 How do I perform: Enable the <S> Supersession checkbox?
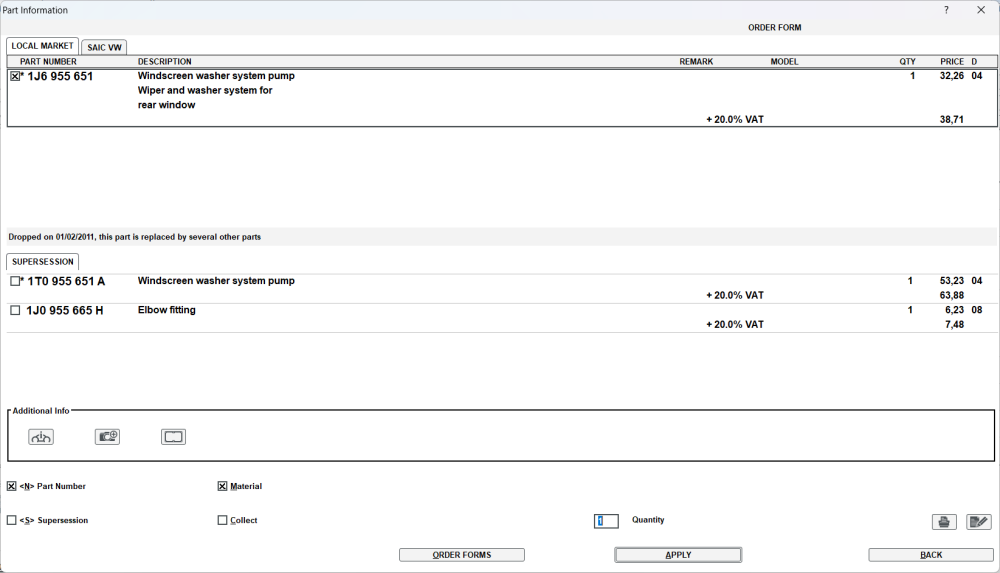point(11,521)
